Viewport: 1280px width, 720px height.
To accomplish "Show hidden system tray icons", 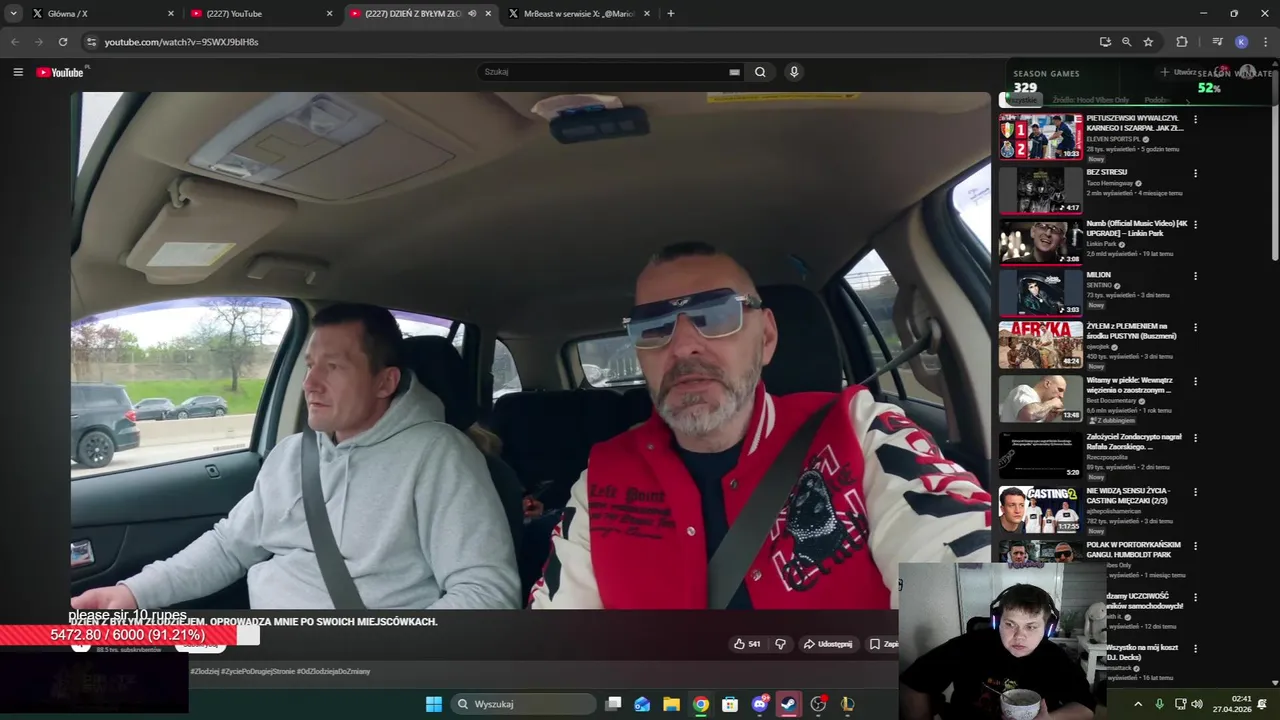I will (x=1138, y=704).
